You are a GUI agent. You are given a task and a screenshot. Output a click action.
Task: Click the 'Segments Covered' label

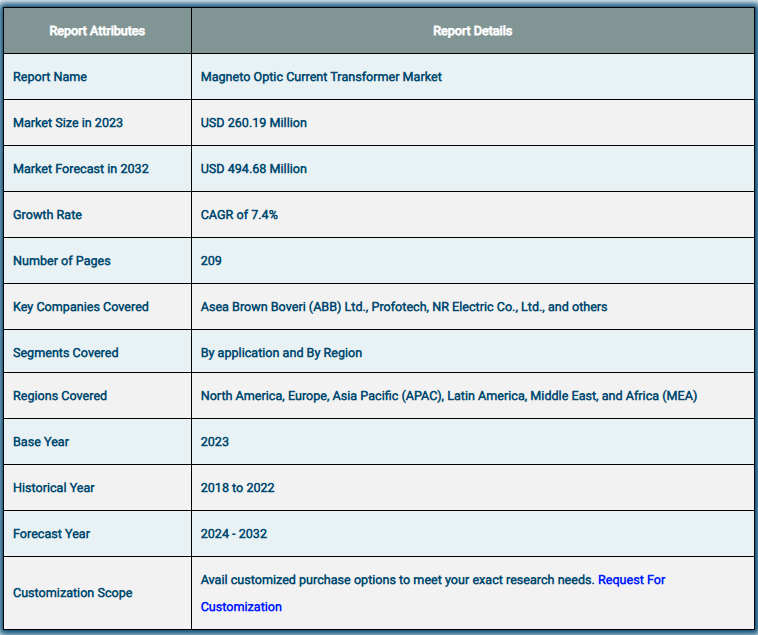coord(66,353)
